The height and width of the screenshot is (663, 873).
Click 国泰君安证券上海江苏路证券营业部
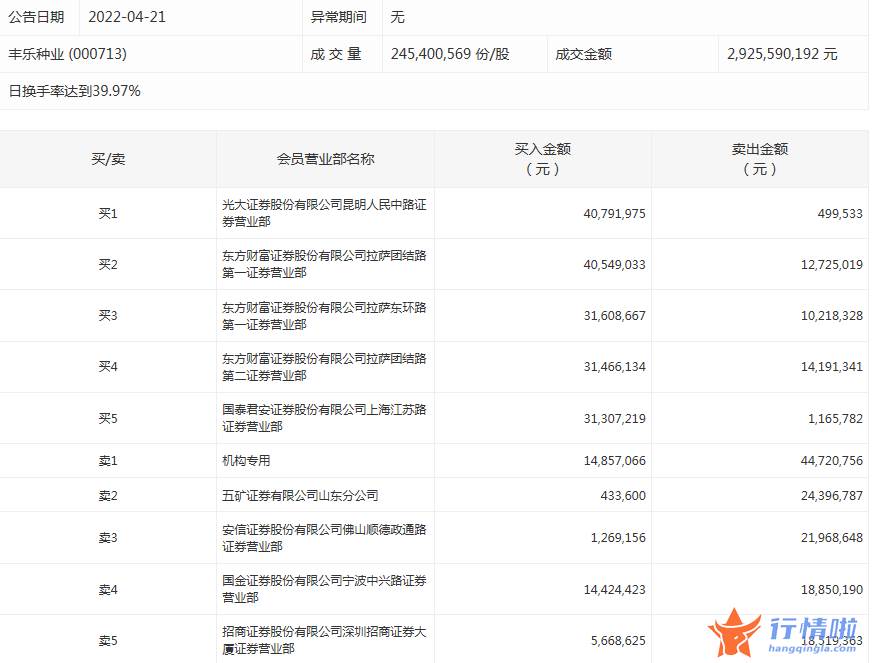click(324, 418)
